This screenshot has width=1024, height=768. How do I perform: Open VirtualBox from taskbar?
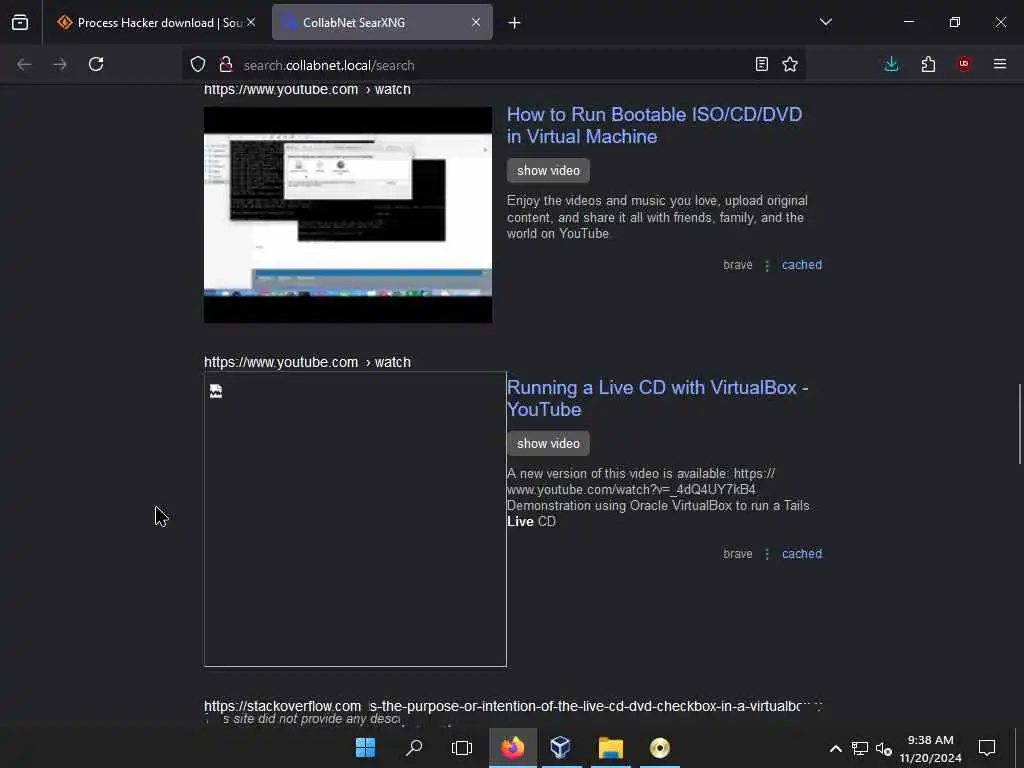pyautogui.click(x=560, y=748)
